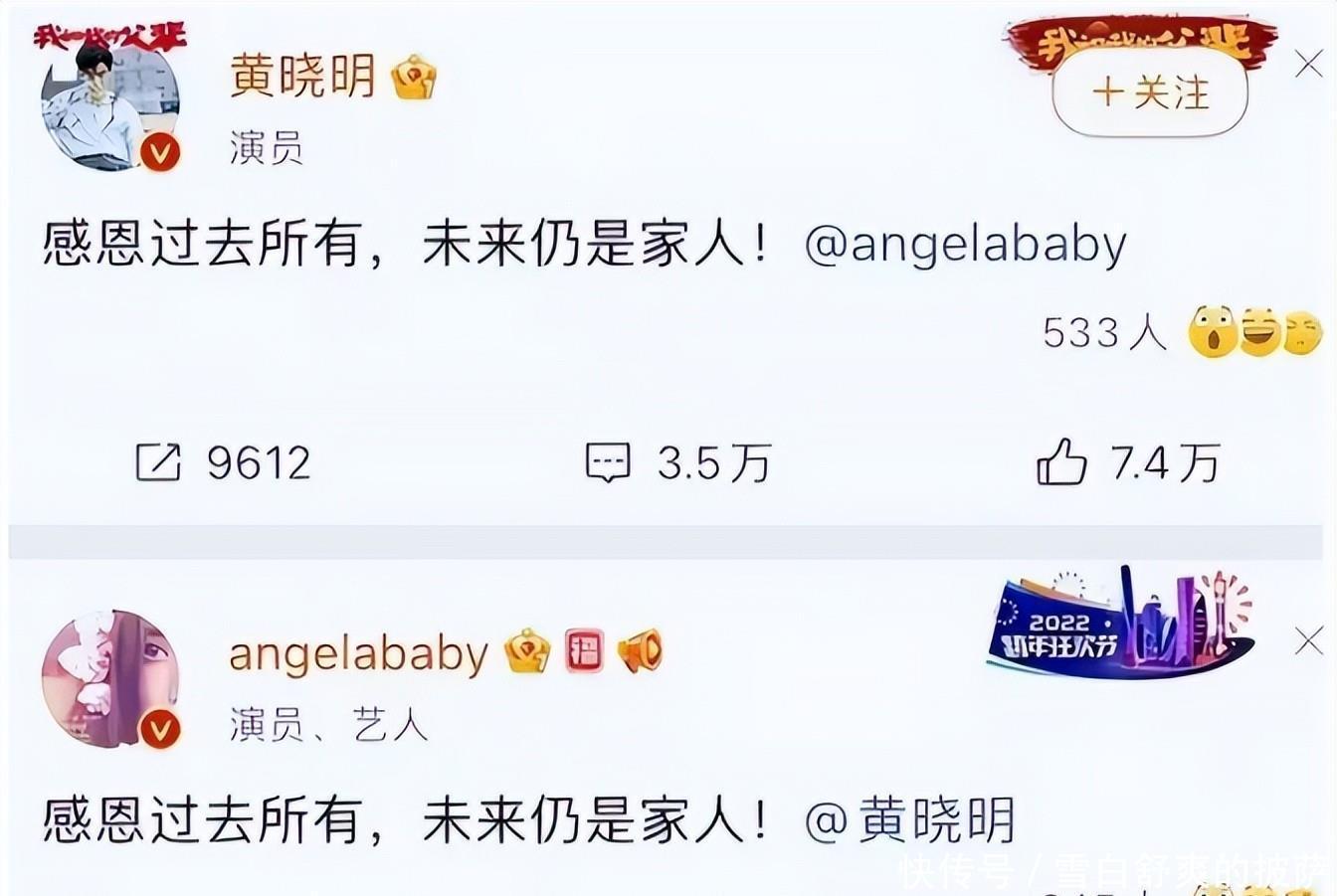
Task: Open comments icon with 3.5万
Action: [608, 462]
